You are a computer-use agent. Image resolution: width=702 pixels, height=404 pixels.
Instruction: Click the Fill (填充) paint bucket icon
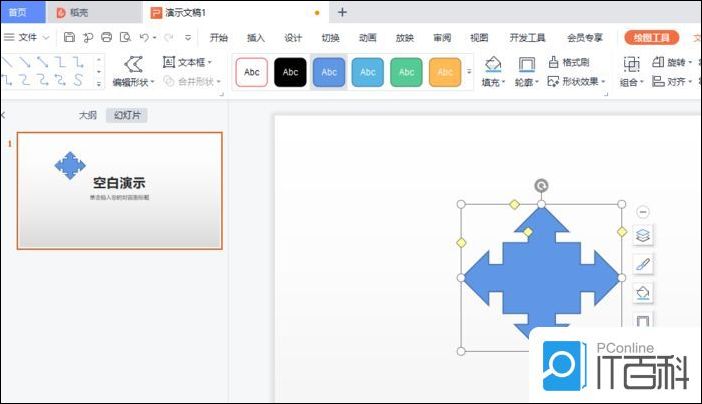493,64
